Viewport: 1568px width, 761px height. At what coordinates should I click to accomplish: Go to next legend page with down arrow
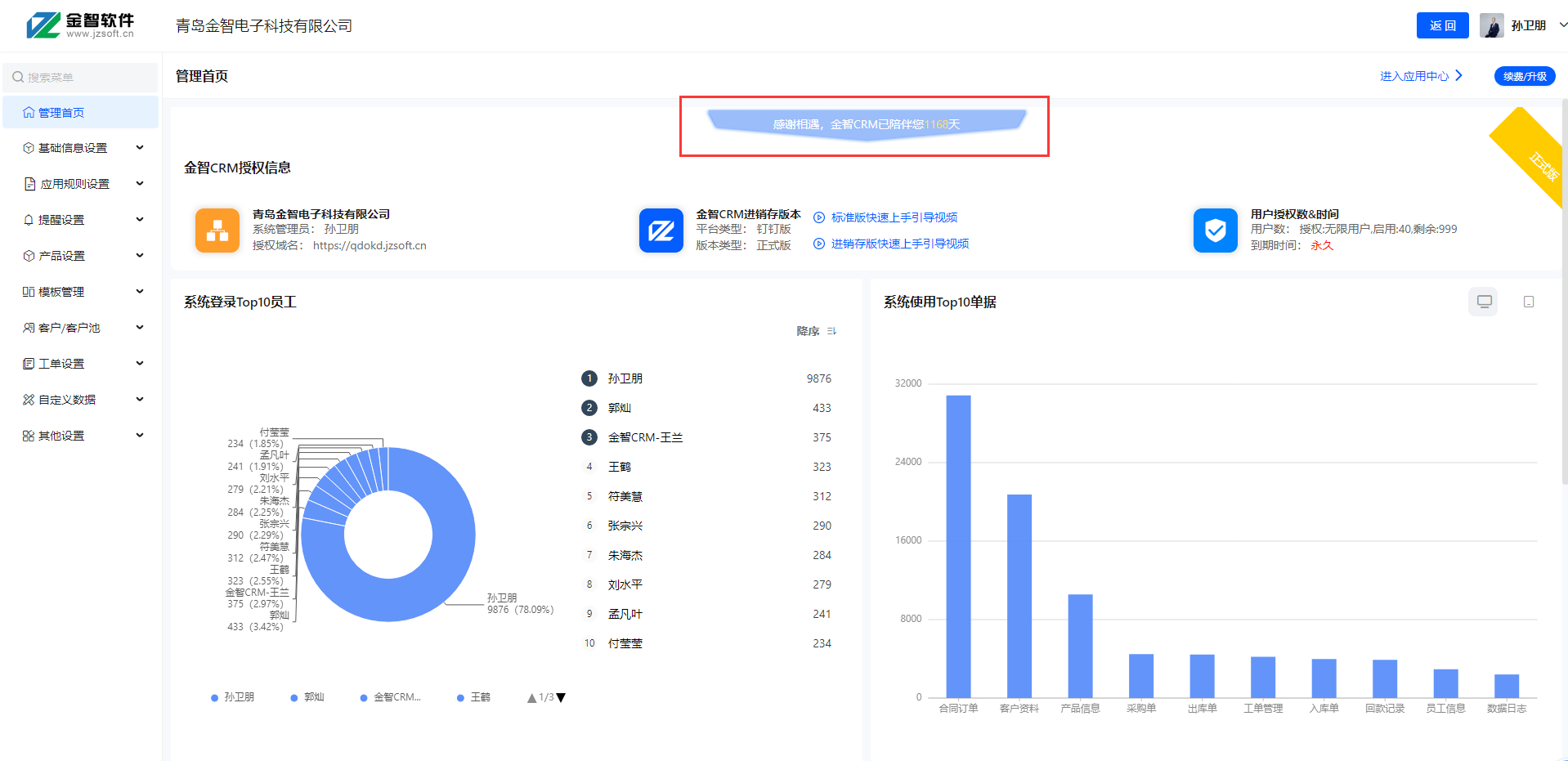[x=561, y=698]
